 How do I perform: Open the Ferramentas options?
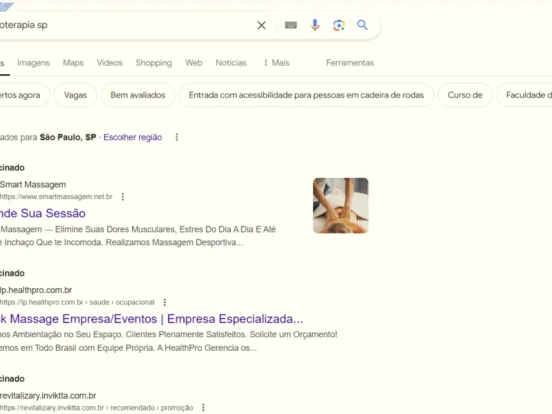click(x=350, y=63)
